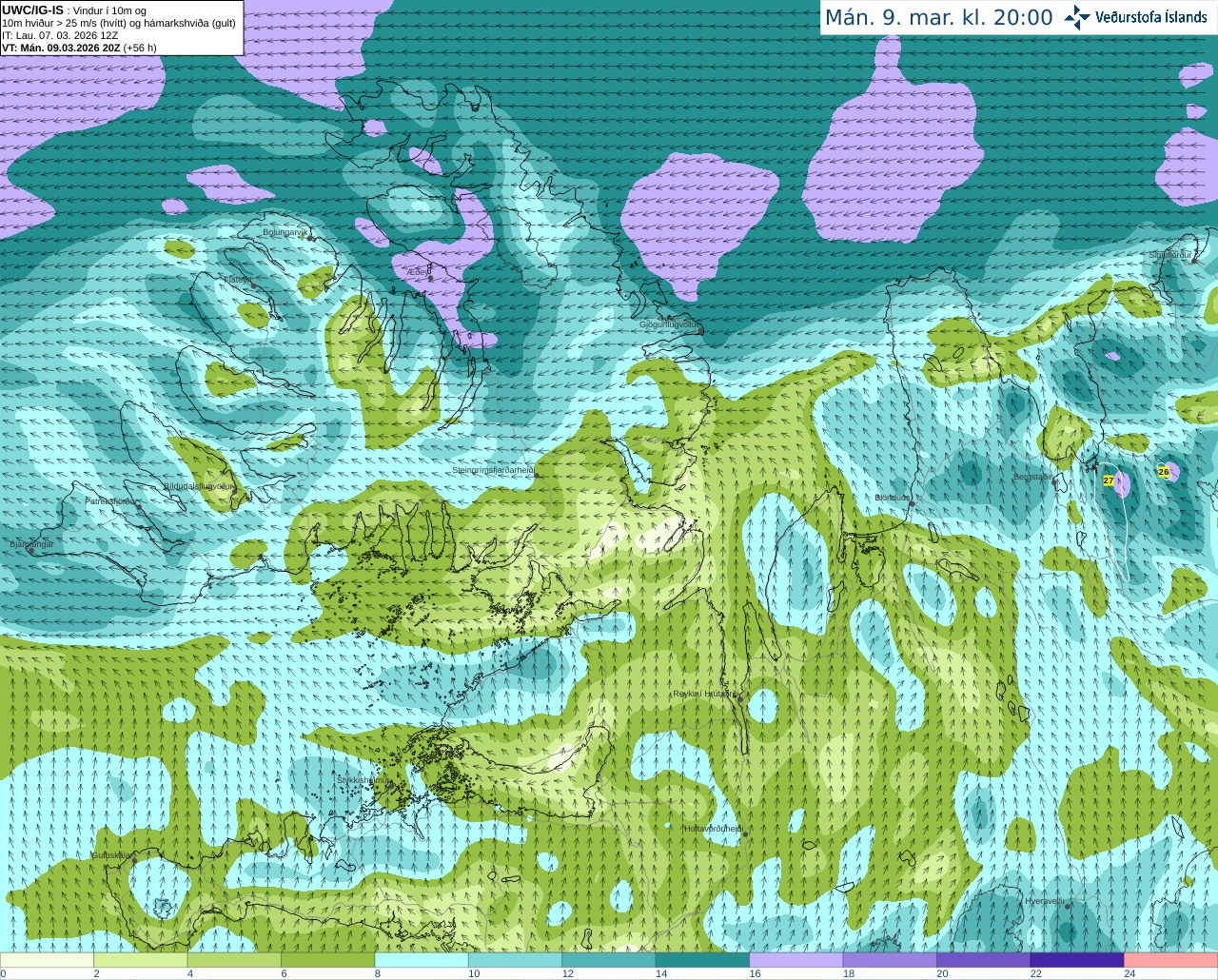Image resolution: width=1218 pixels, height=980 pixels.
Task: Click the Bergstaðir station label
Action: [x=1032, y=477]
